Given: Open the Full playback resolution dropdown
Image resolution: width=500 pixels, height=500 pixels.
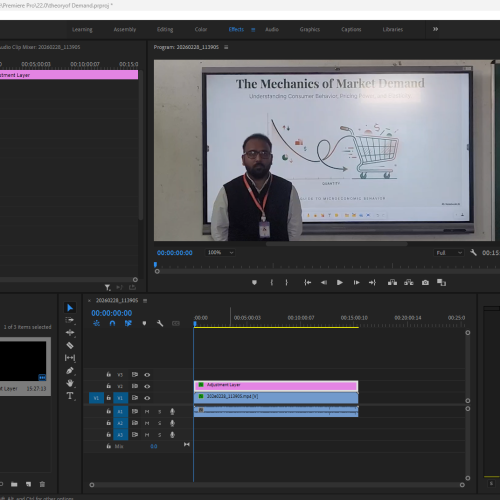Looking at the screenshot, I should [449, 253].
